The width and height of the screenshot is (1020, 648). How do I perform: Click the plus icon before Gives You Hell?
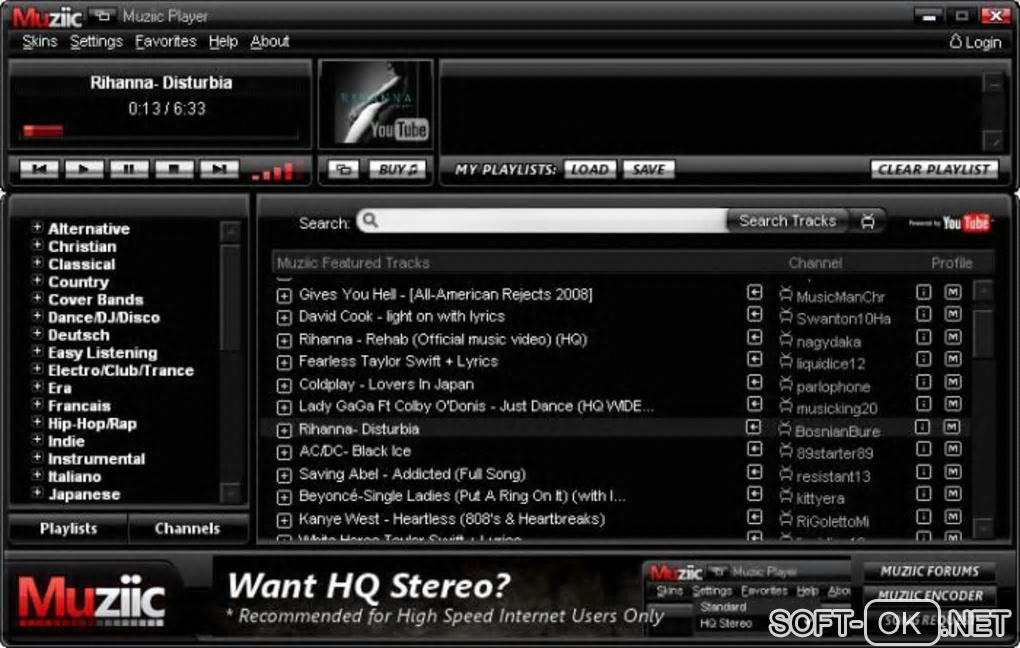pos(284,296)
